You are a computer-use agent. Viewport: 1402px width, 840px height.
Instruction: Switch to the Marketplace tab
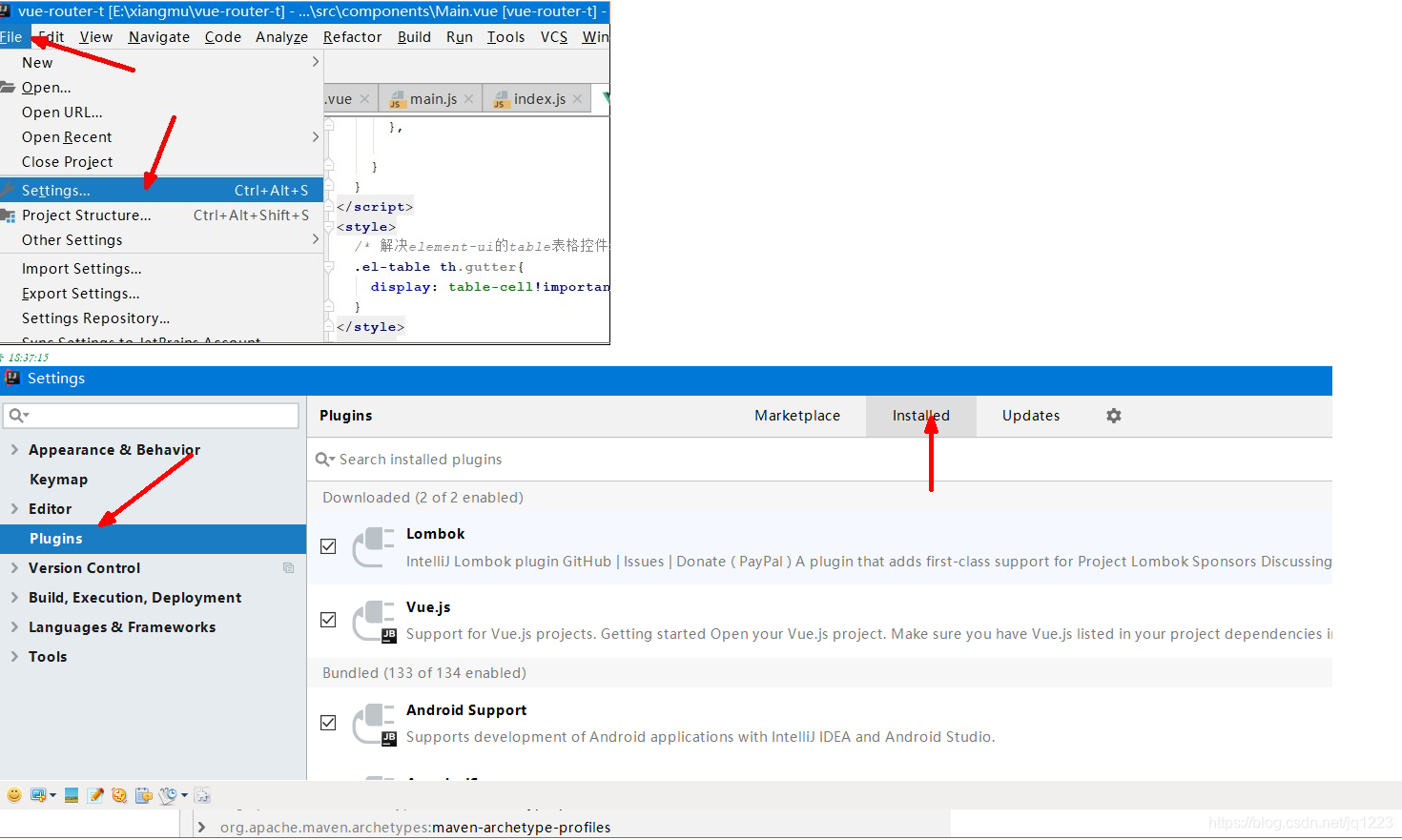tap(797, 416)
